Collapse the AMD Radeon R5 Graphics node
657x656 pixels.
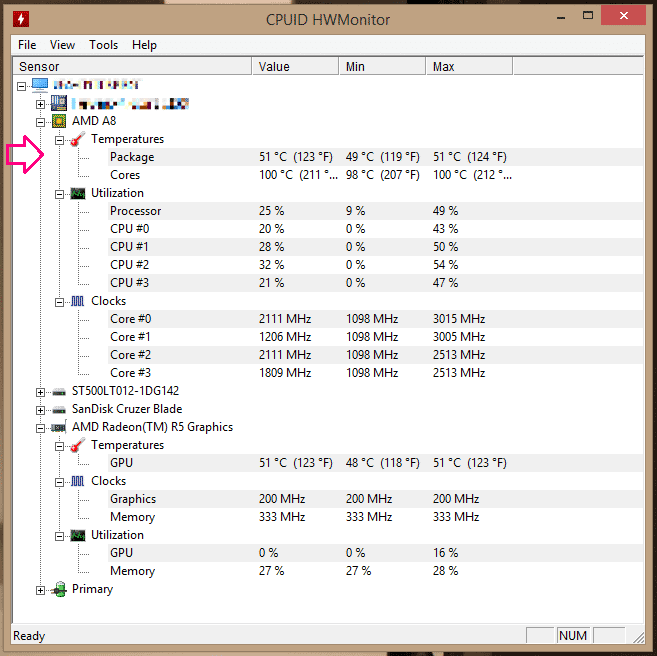pyautogui.click(x=41, y=427)
